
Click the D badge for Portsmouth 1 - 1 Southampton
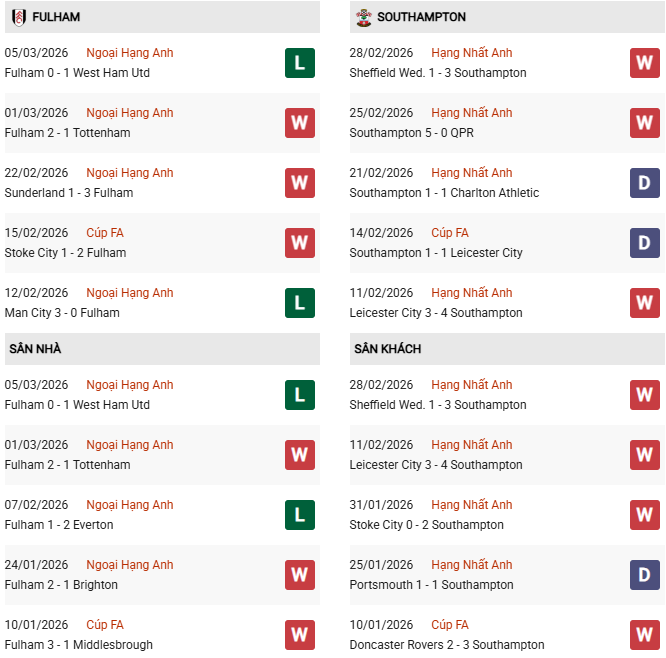[645, 575]
